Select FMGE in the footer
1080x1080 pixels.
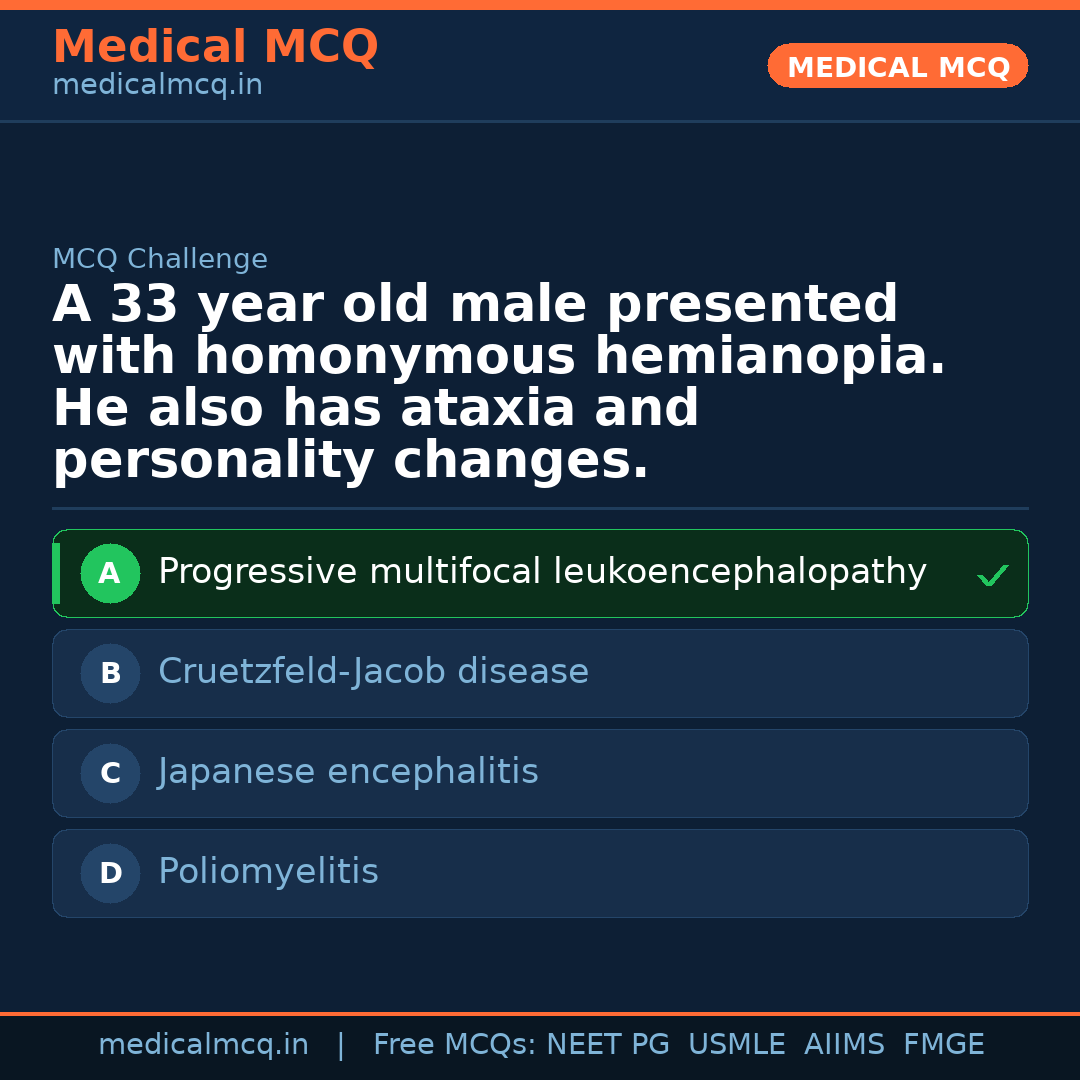click(943, 1045)
